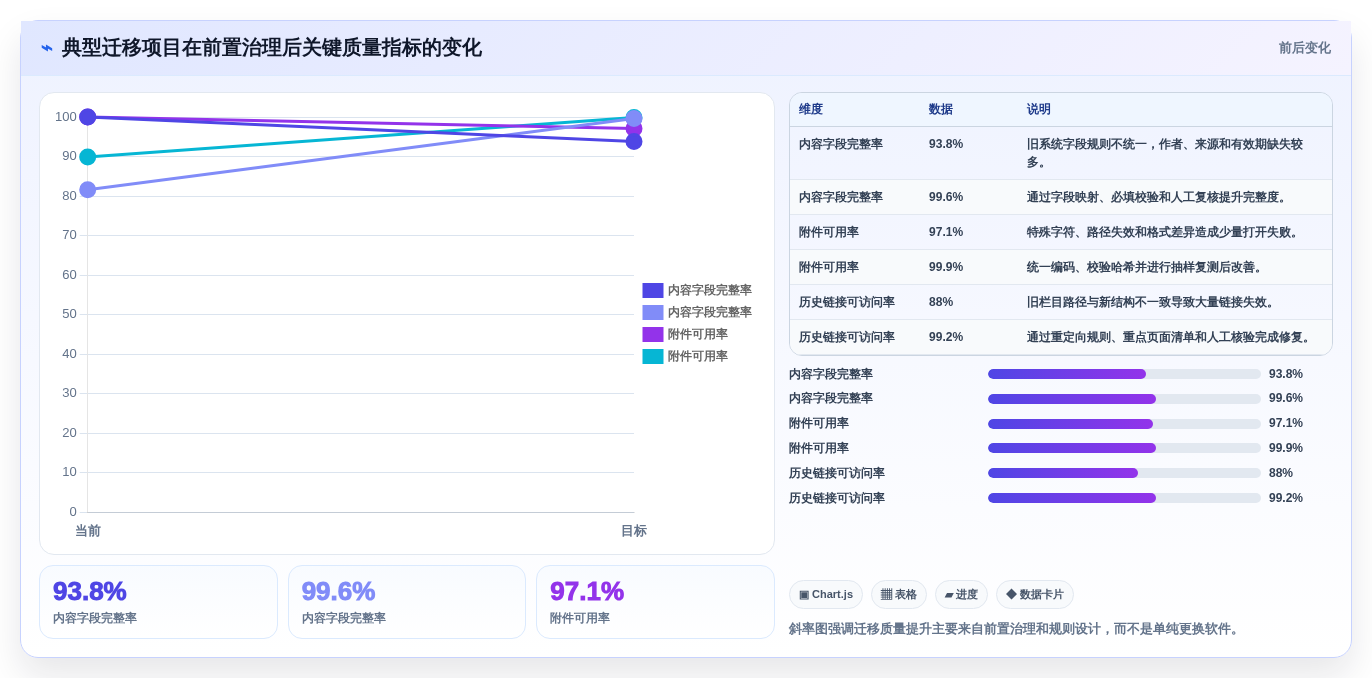This screenshot has height=678, width=1372.
Task: Click the 99.9% 附件可用率 progress bar
Action: click(x=1124, y=448)
